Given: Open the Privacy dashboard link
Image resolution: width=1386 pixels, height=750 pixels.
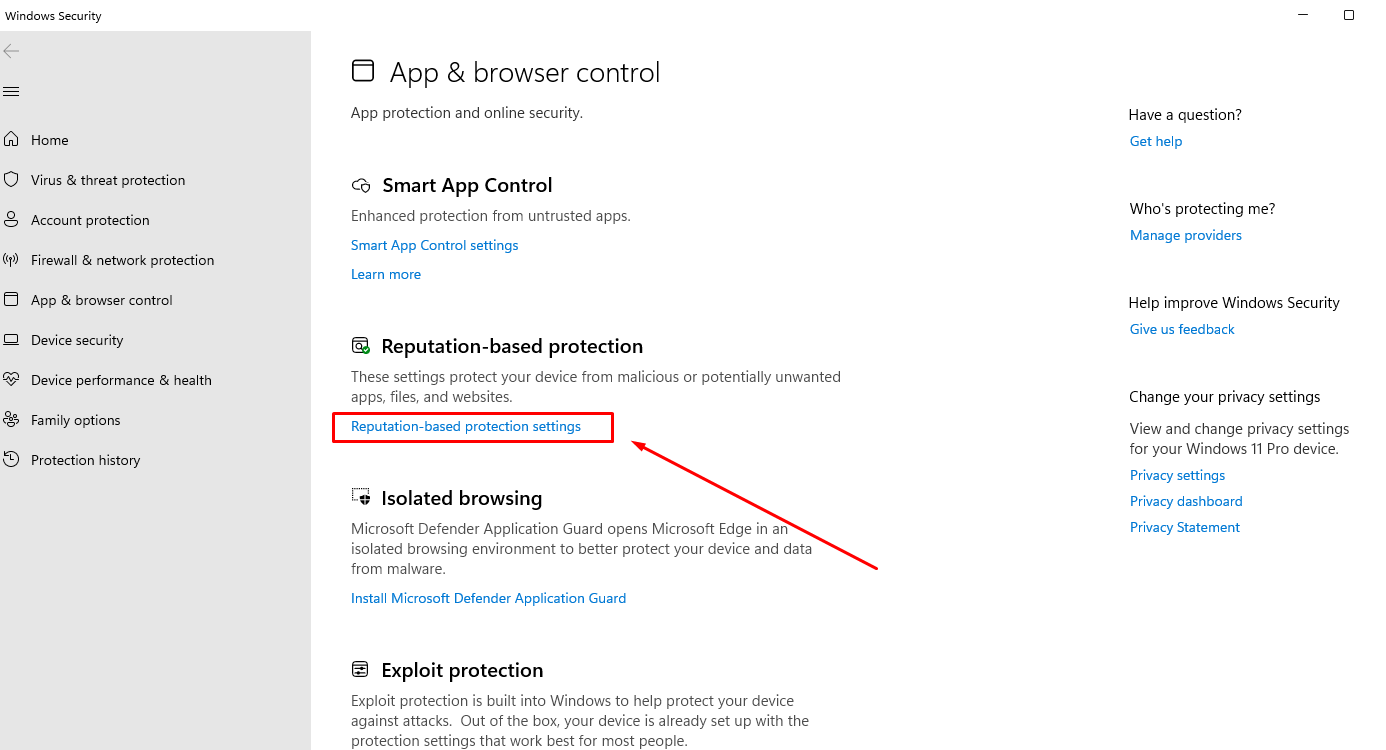Looking at the screenshot, I should tap(1185, 501).
